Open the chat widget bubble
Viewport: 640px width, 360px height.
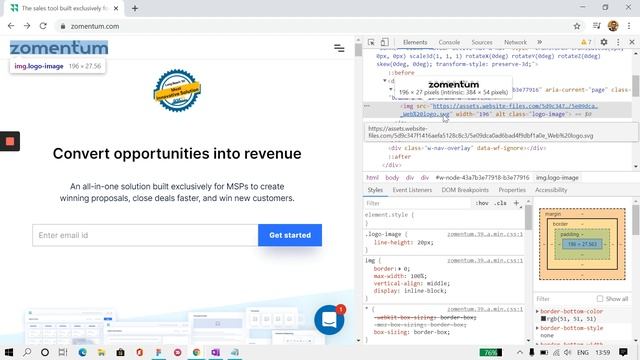tap(329, 320)
